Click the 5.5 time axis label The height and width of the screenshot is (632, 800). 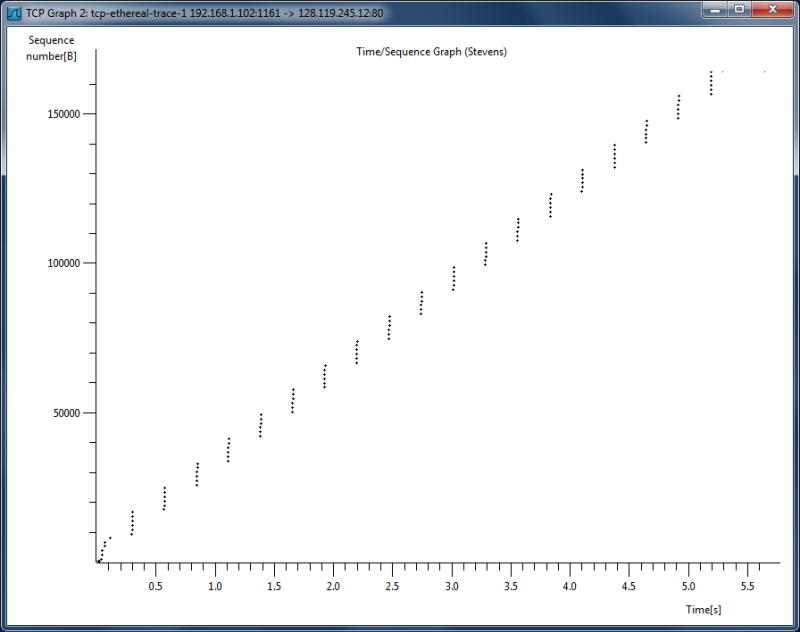pos(747,586)
